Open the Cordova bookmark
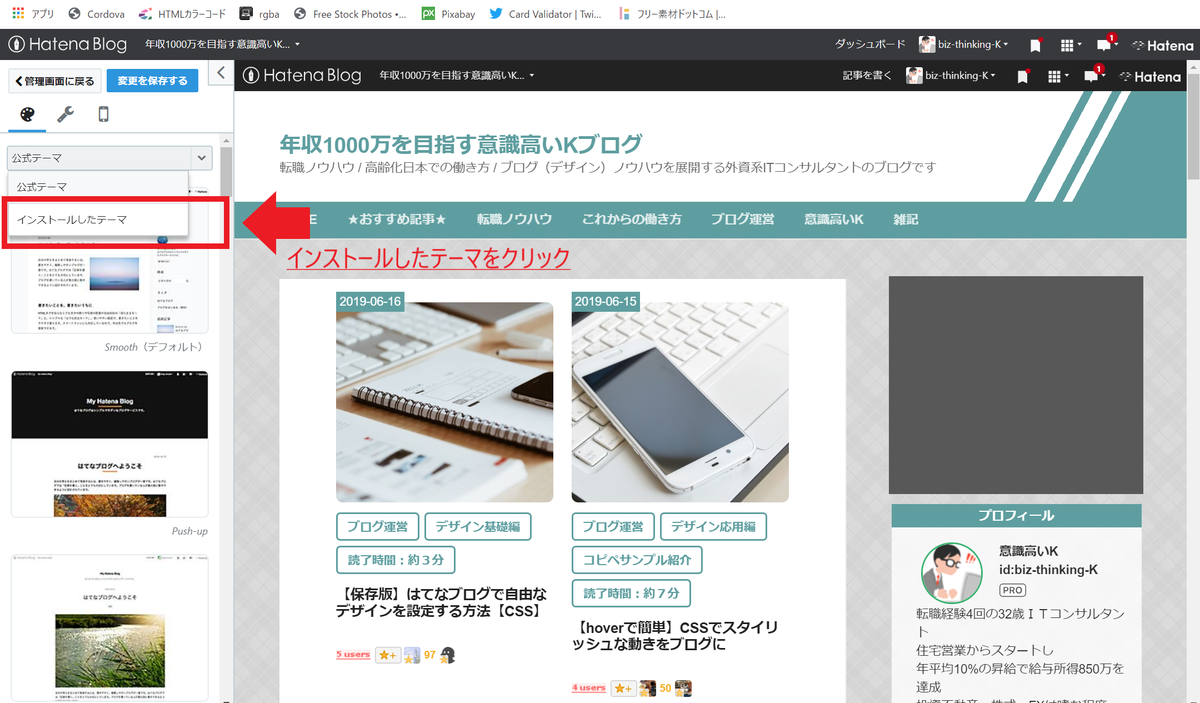The width and height of the screenshot is (1200, 703). click(x=95, y=14)
